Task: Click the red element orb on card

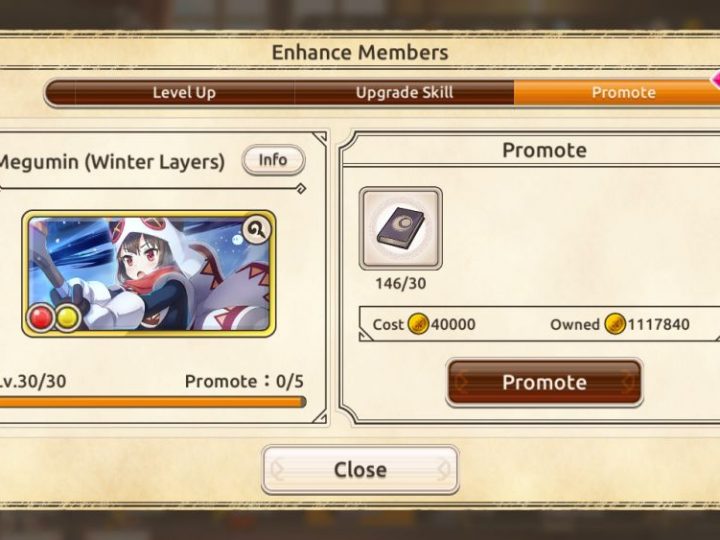Action: (40, 318)
